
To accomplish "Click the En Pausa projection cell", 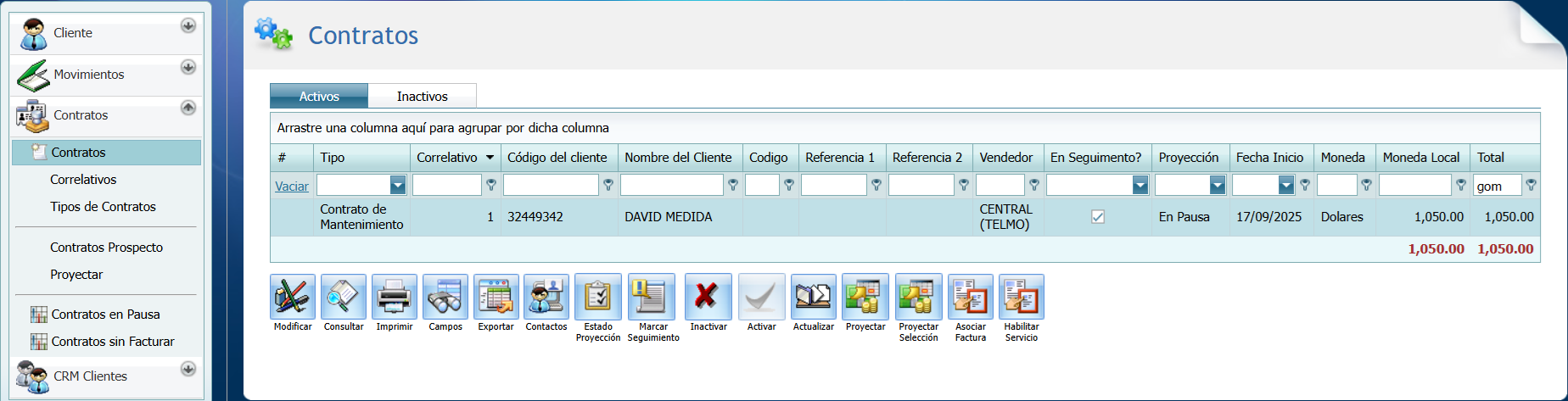I will 1191,217.
